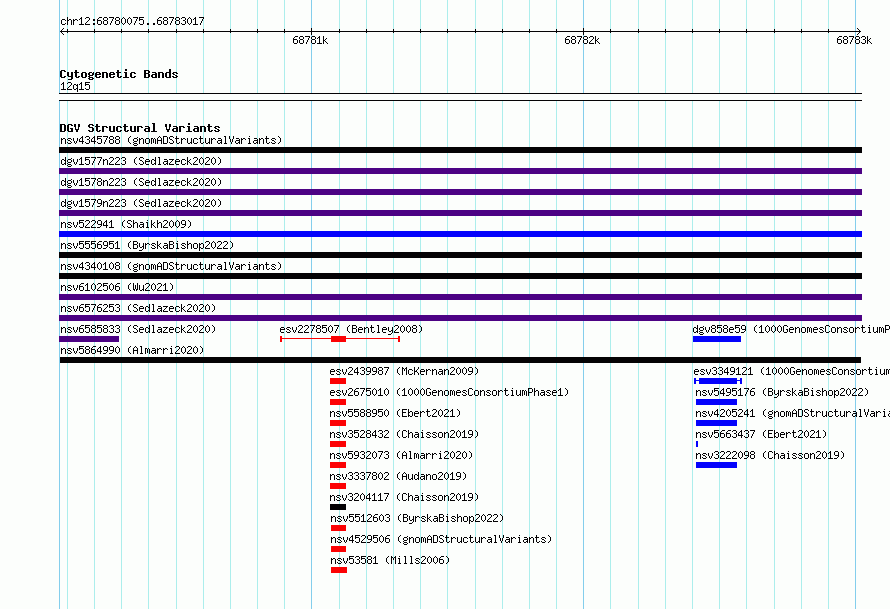Click red block under nsv5512603
Image resolution: width=890 pixels, height=609 pixels.
pos(338,528)
